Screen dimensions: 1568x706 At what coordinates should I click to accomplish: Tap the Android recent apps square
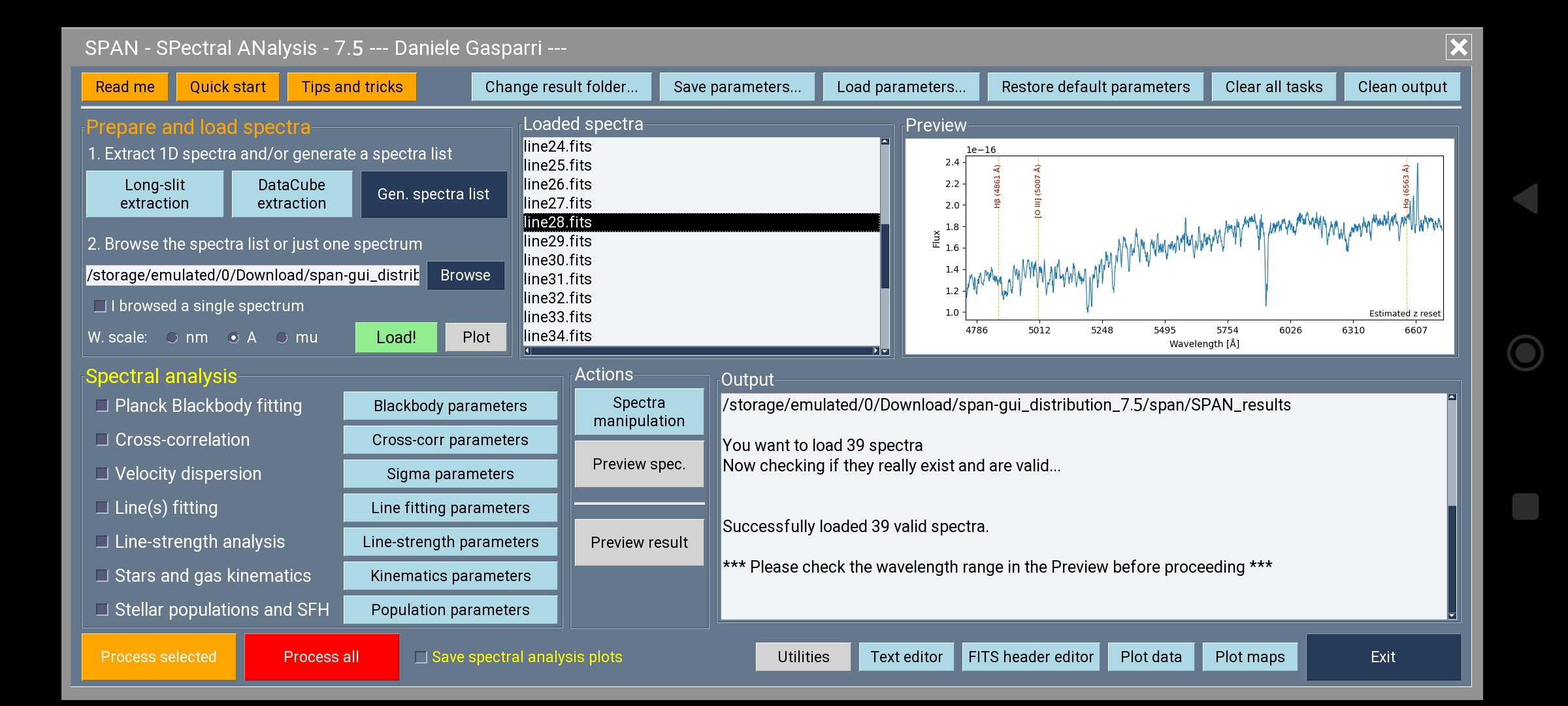[1526, 507]
